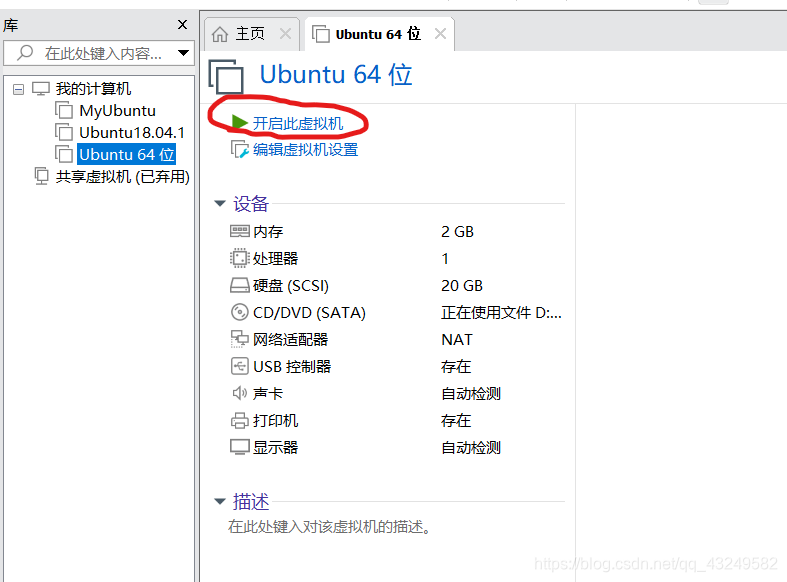Click the Ubuntu 64 位 VM icon in library
The height and width of the screenshot is (582, 787).
(x=64, y=155)
